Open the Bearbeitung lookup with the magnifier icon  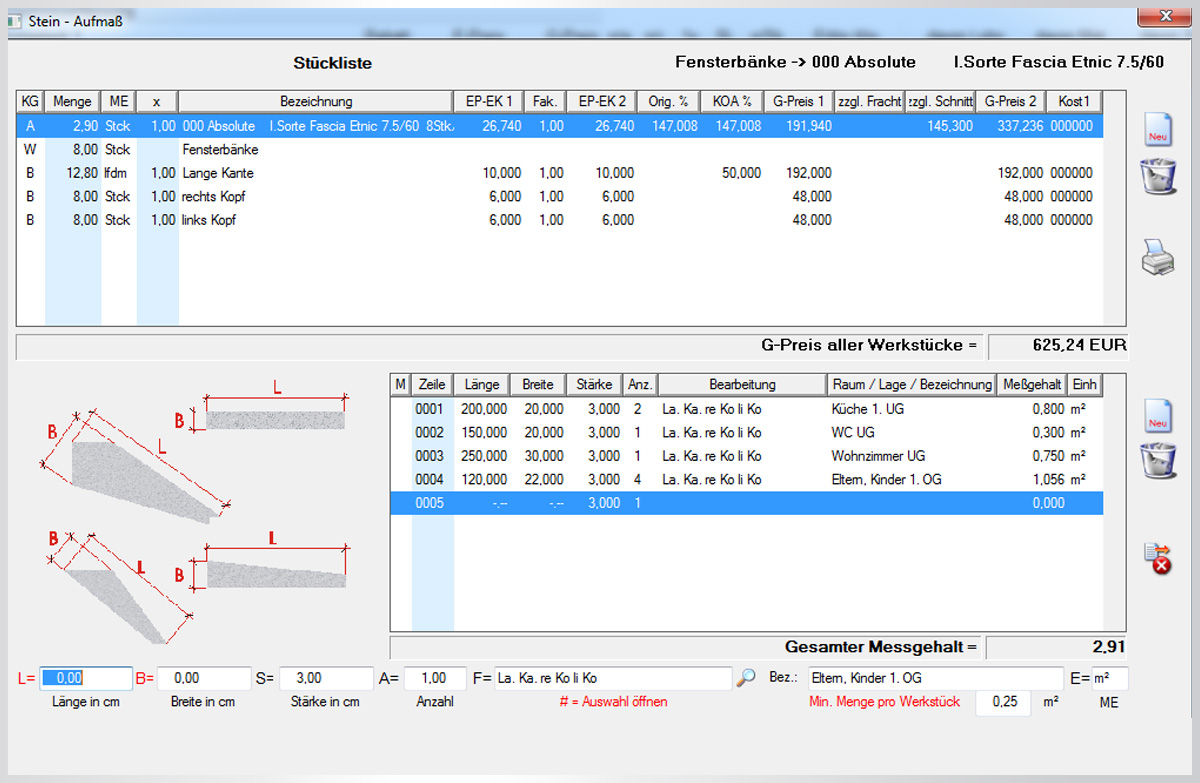[746, 678]
